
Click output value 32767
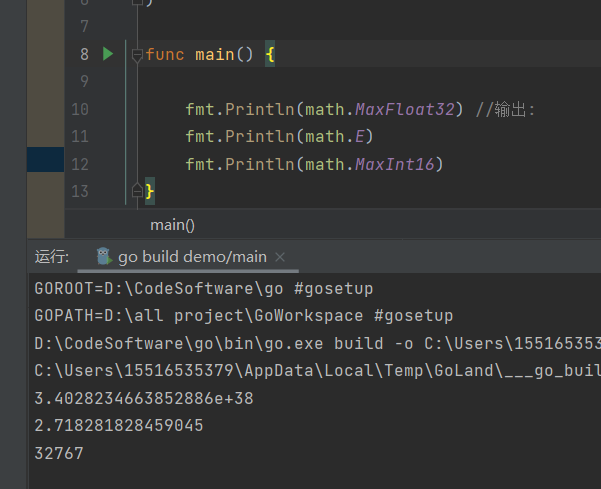click(59, 453)
